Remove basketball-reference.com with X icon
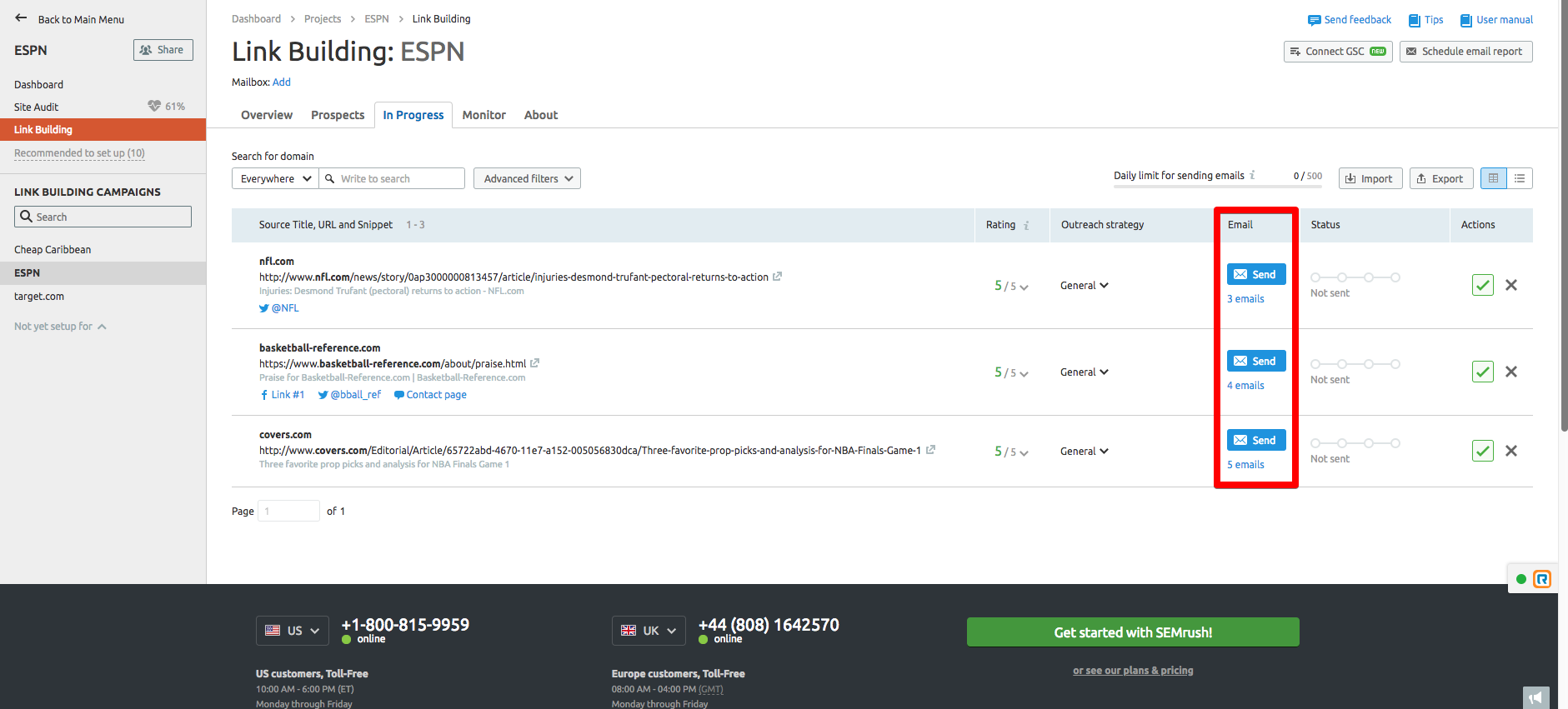 [x=1510, y=372]
